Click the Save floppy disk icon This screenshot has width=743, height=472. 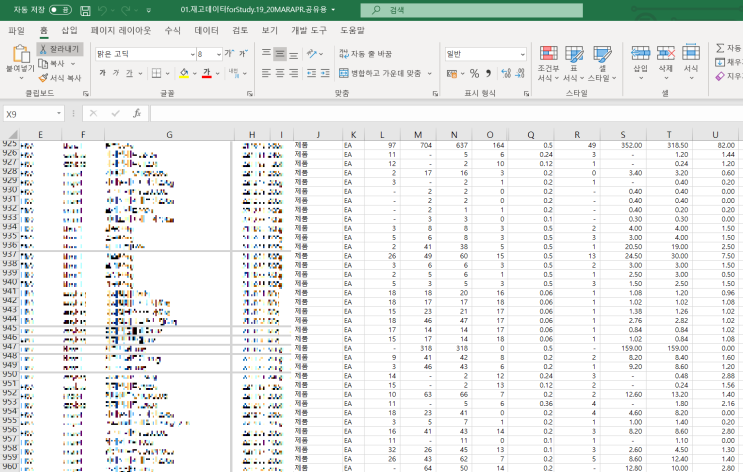click(x=85, y=9)
